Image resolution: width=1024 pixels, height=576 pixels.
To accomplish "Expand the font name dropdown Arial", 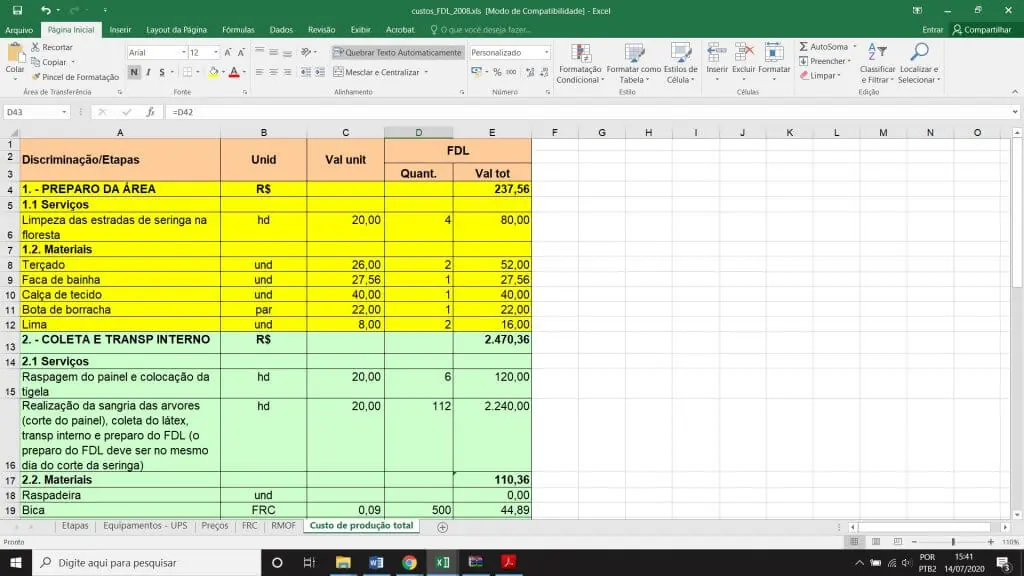I will pyautogui.click(x=183, y=52).
